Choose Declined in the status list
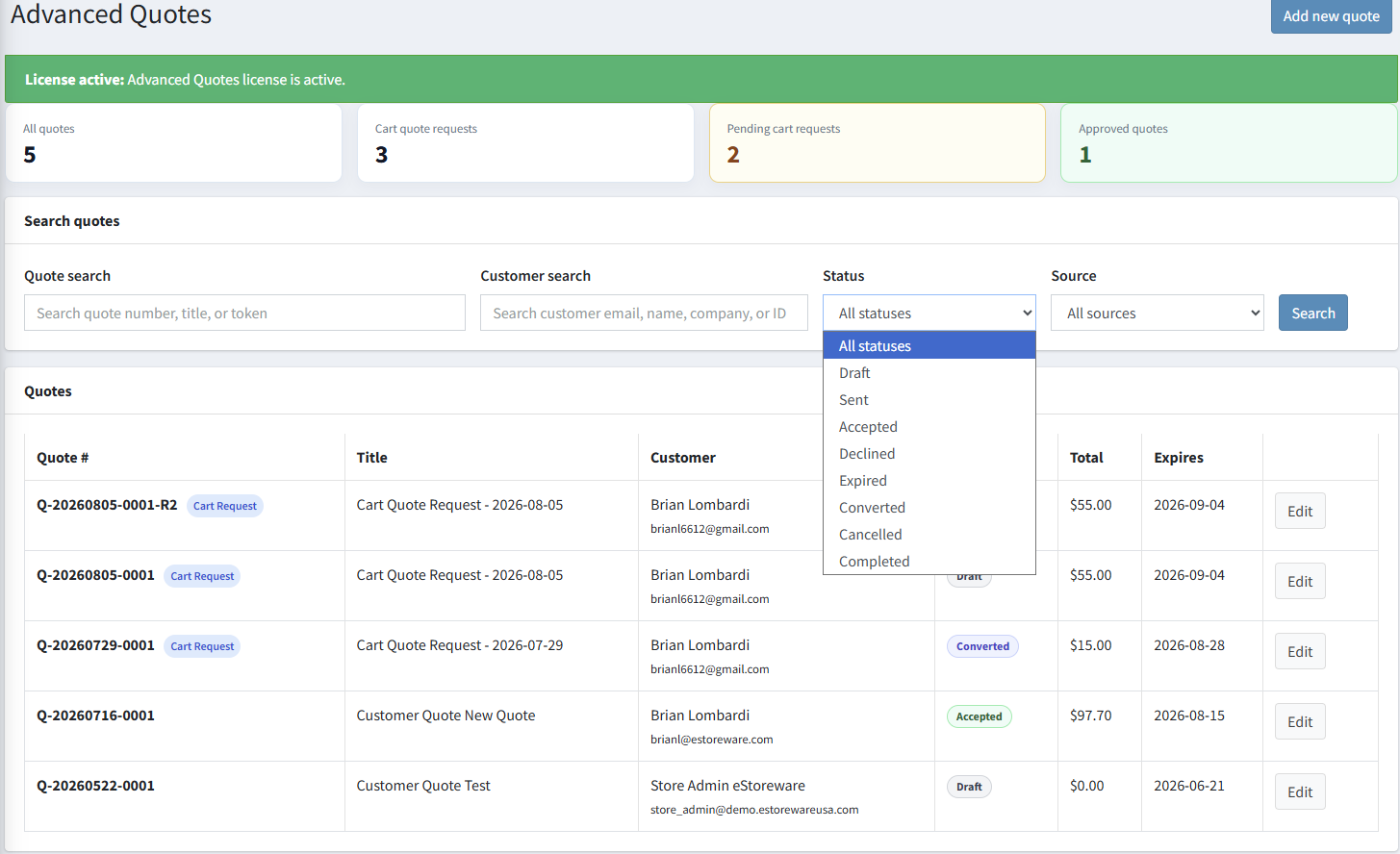 coord(929,453)
